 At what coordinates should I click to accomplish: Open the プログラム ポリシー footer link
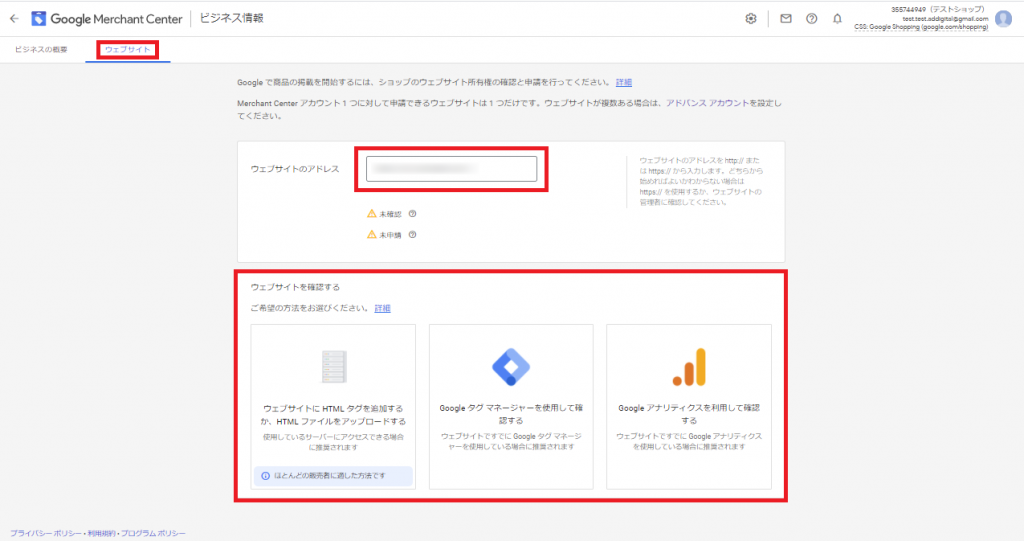coord(153,534)
